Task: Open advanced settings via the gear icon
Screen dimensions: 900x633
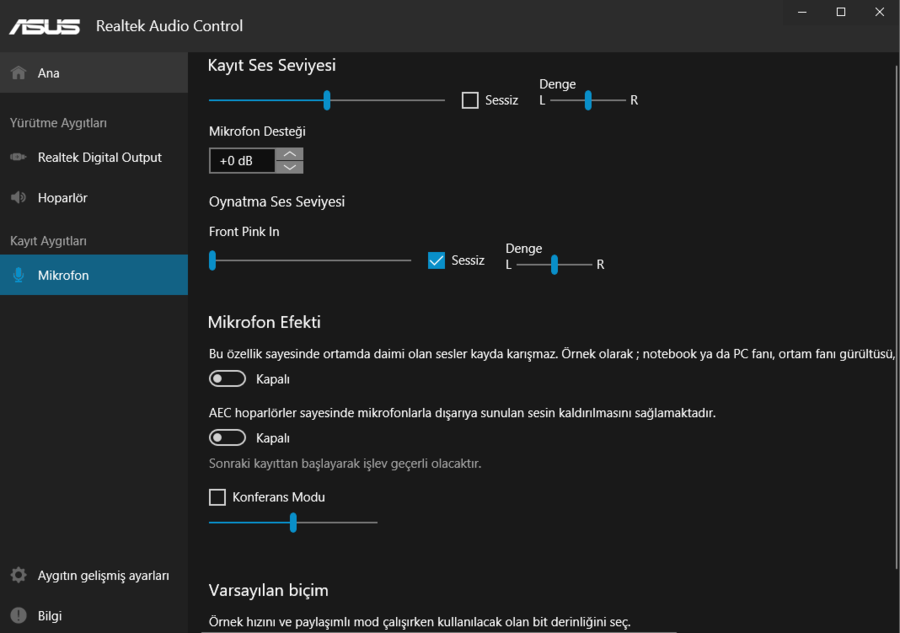Action: pyautogui.click(x=18, y=575)
